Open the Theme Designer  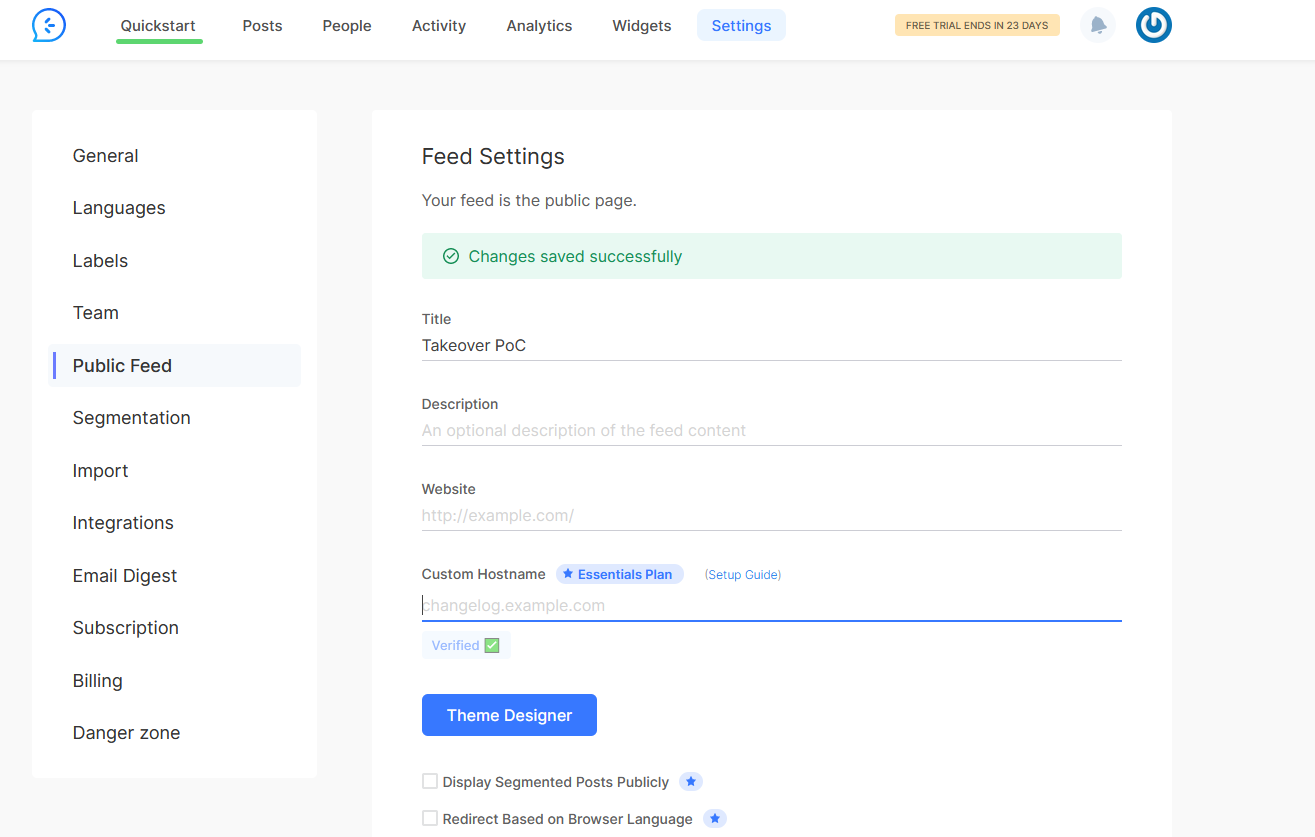(509, 714)
